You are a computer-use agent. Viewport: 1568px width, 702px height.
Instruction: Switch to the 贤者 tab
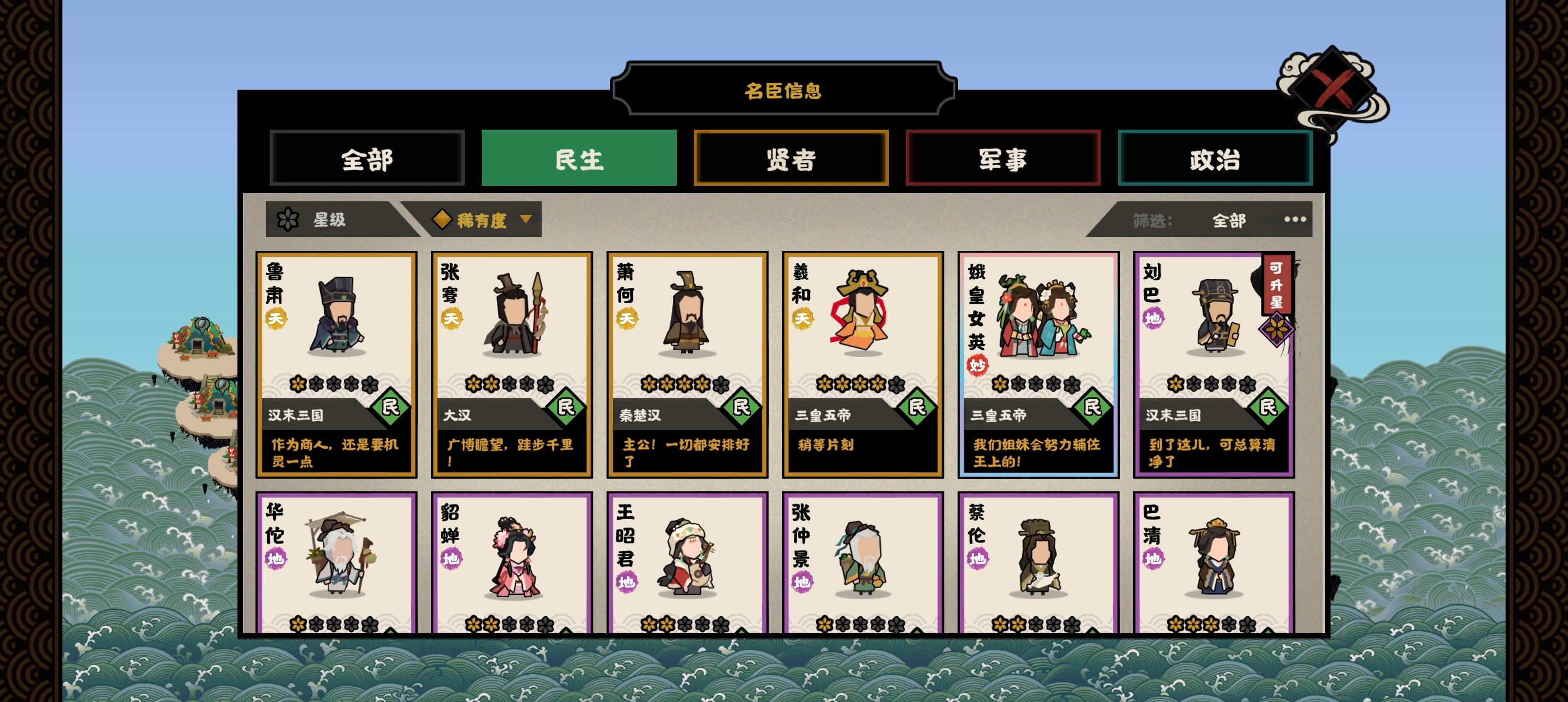tap(791, 158)
